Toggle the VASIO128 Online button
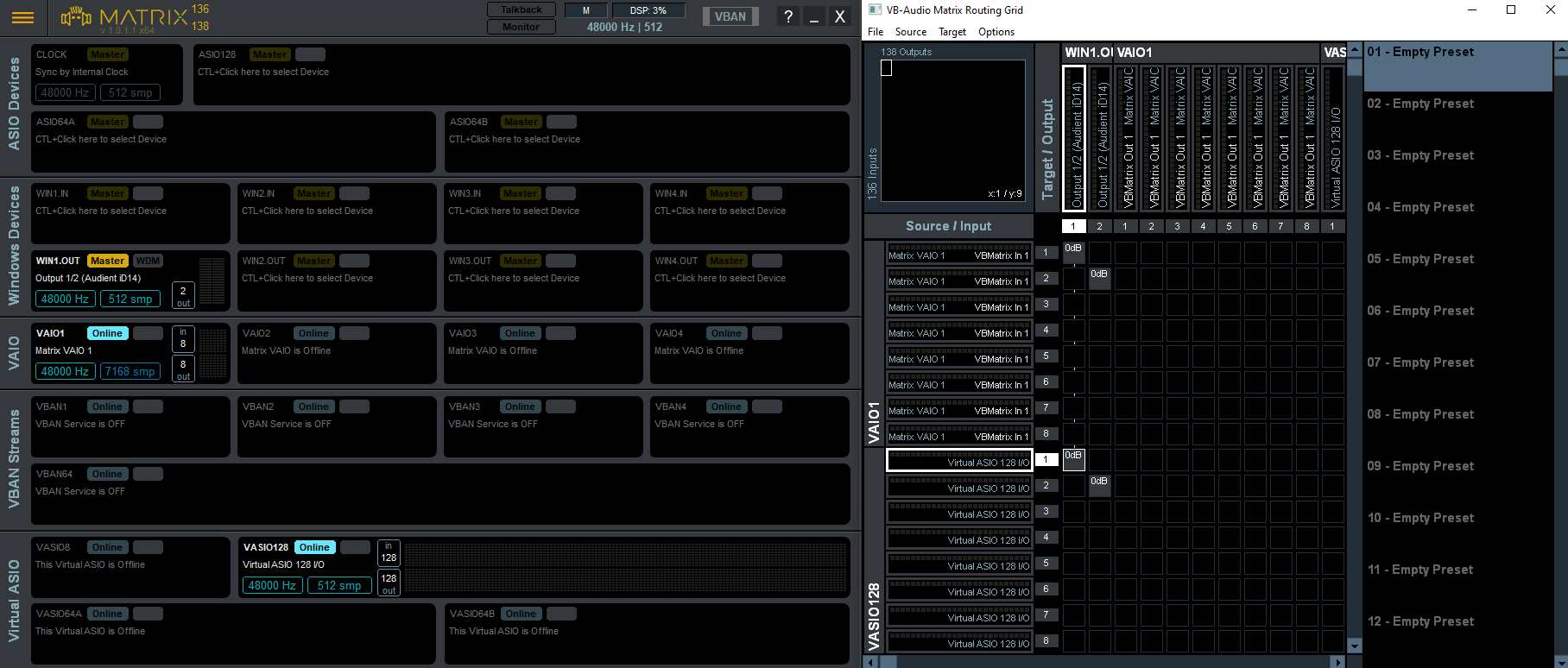 pos(314,547)
